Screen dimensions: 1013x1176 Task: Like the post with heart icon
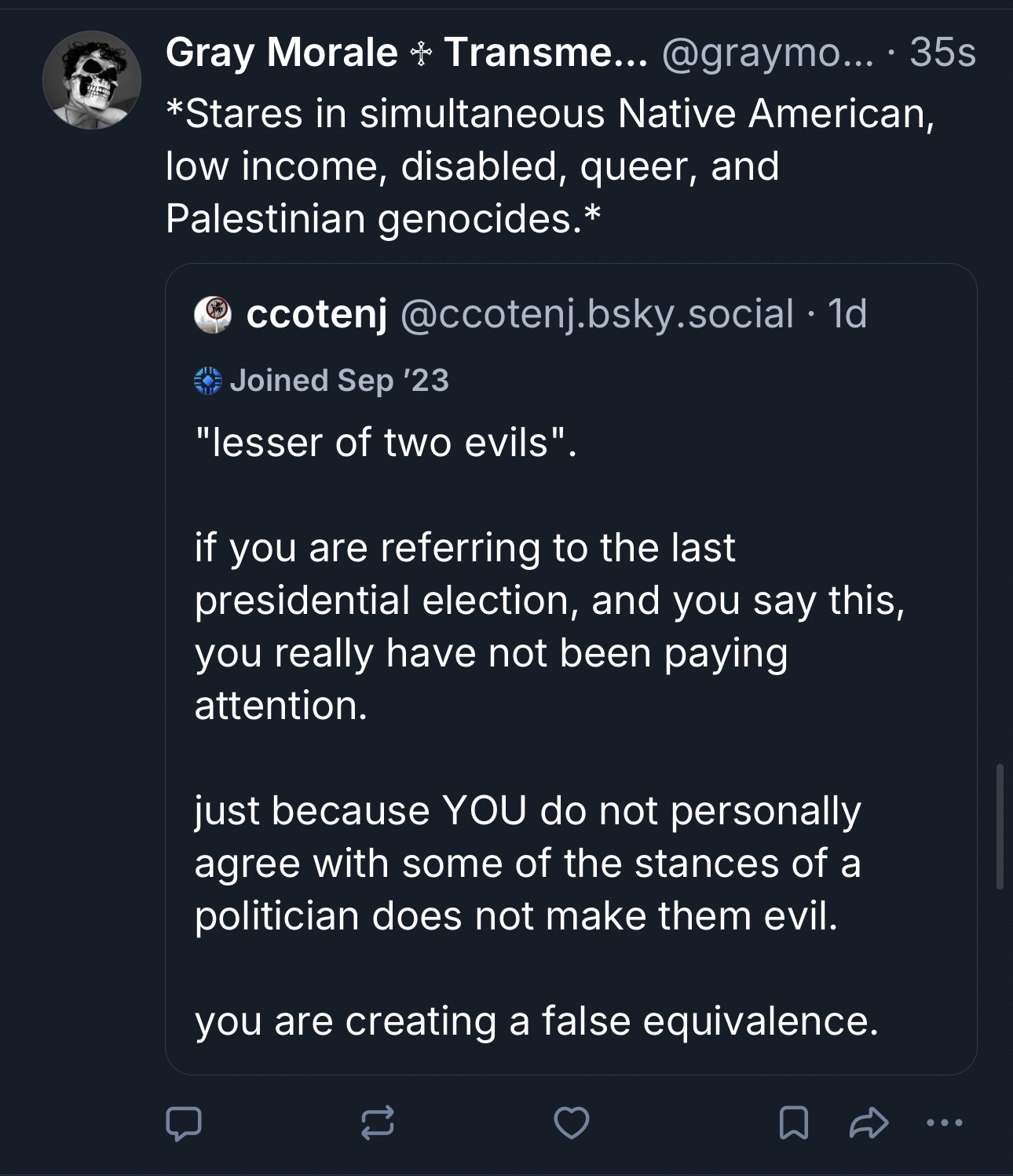pos(571,1123)
